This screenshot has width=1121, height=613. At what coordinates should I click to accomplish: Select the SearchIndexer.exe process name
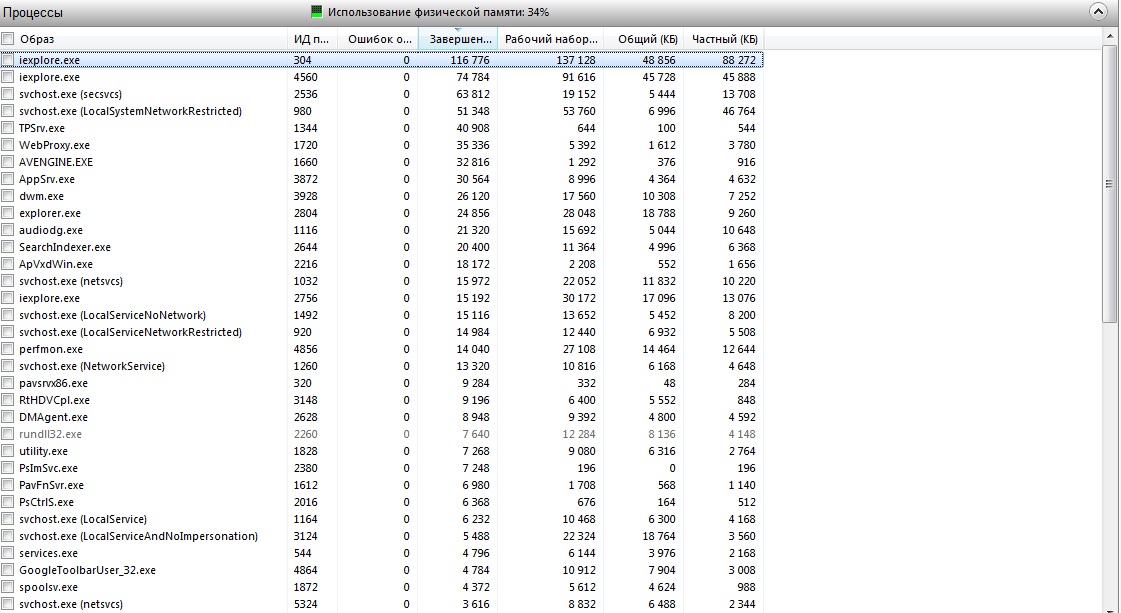64,247
